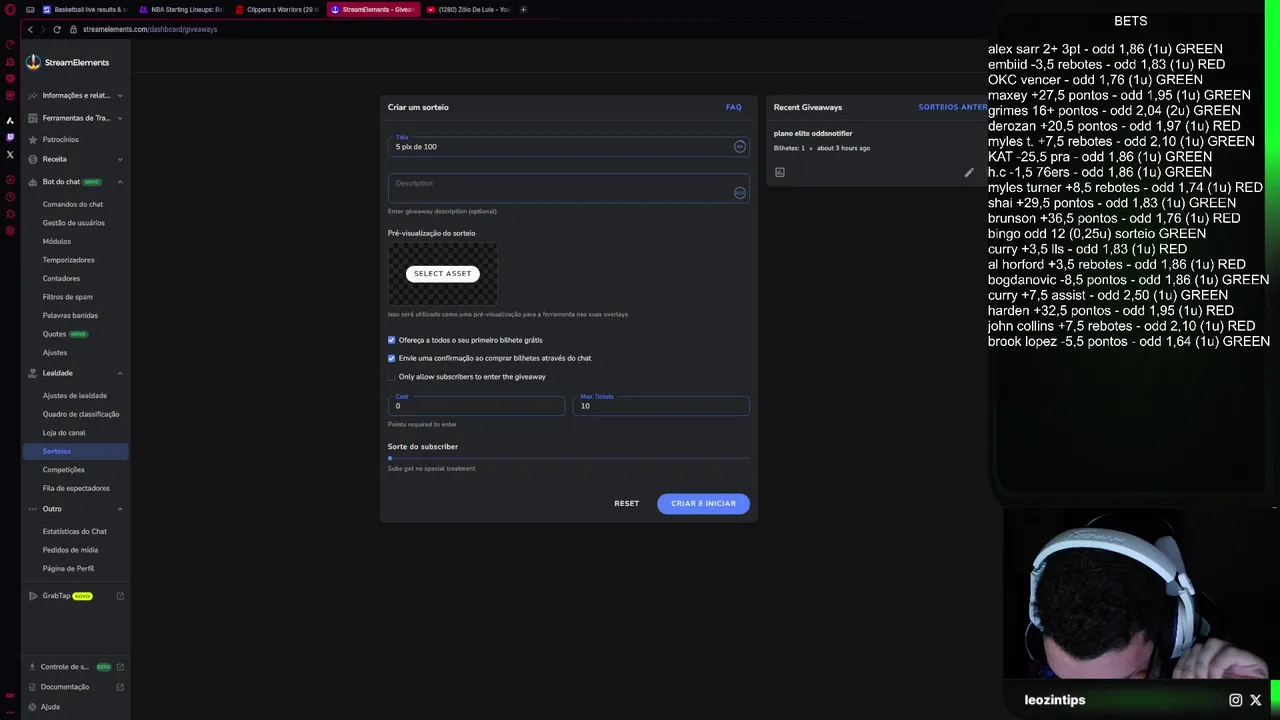
Task: Click the Ajuda help icon
Action: (x=33, y=707)
